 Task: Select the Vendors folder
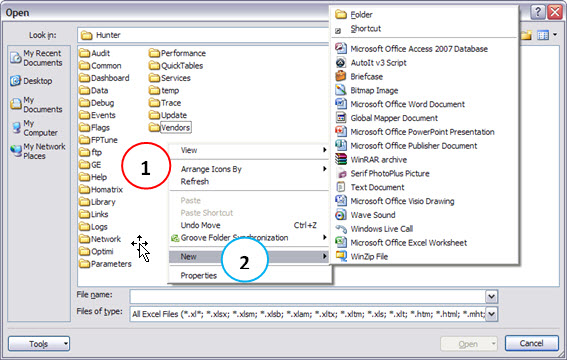pyautogui.click(x=170, y=127)
